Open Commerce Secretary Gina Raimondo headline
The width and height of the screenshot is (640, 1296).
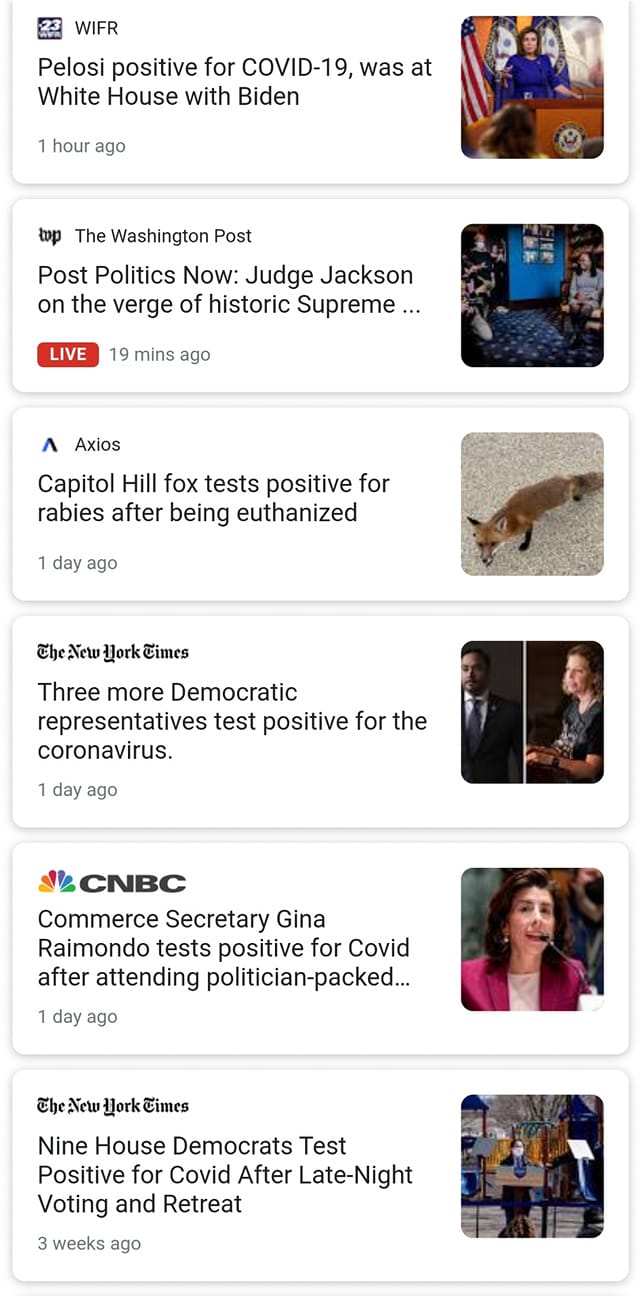pyautogui.click(x=224, y=948)
